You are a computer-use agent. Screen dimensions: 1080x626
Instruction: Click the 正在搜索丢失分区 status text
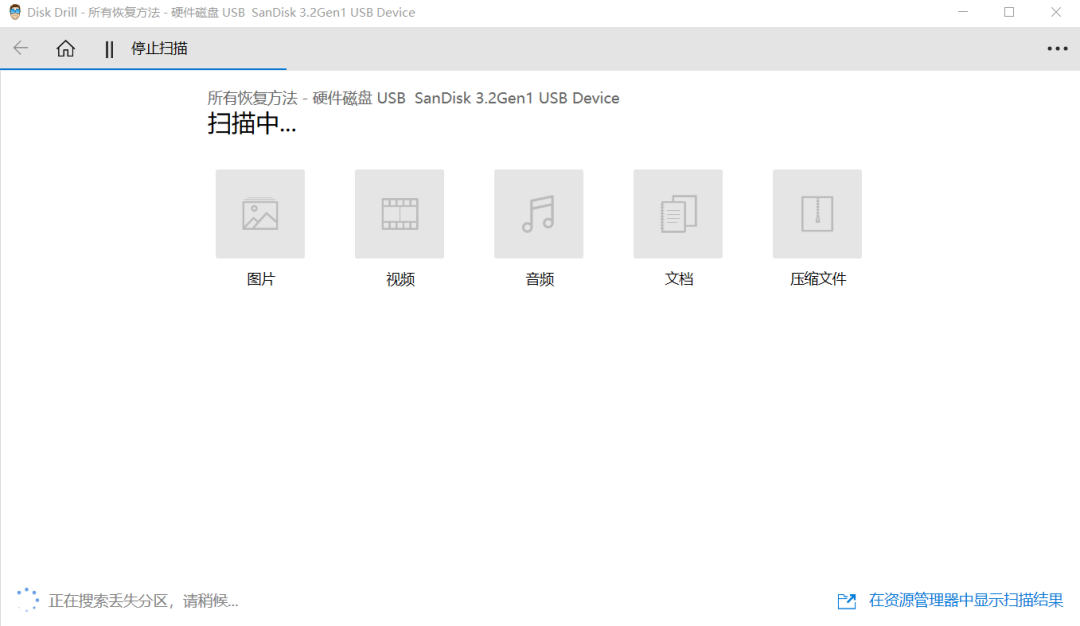[142, 600]
